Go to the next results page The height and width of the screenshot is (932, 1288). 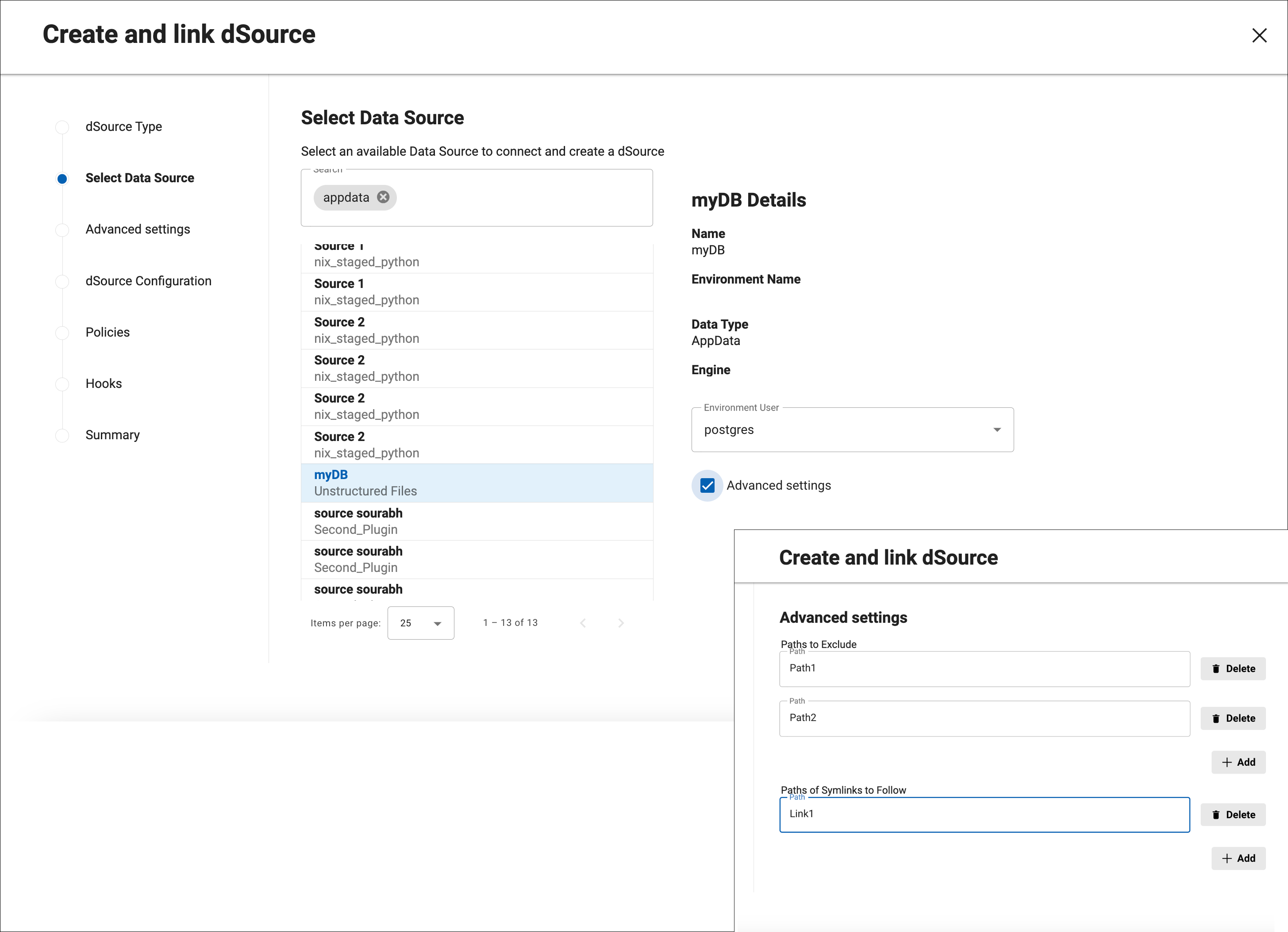pyautogui.click(x=621, y=623)
